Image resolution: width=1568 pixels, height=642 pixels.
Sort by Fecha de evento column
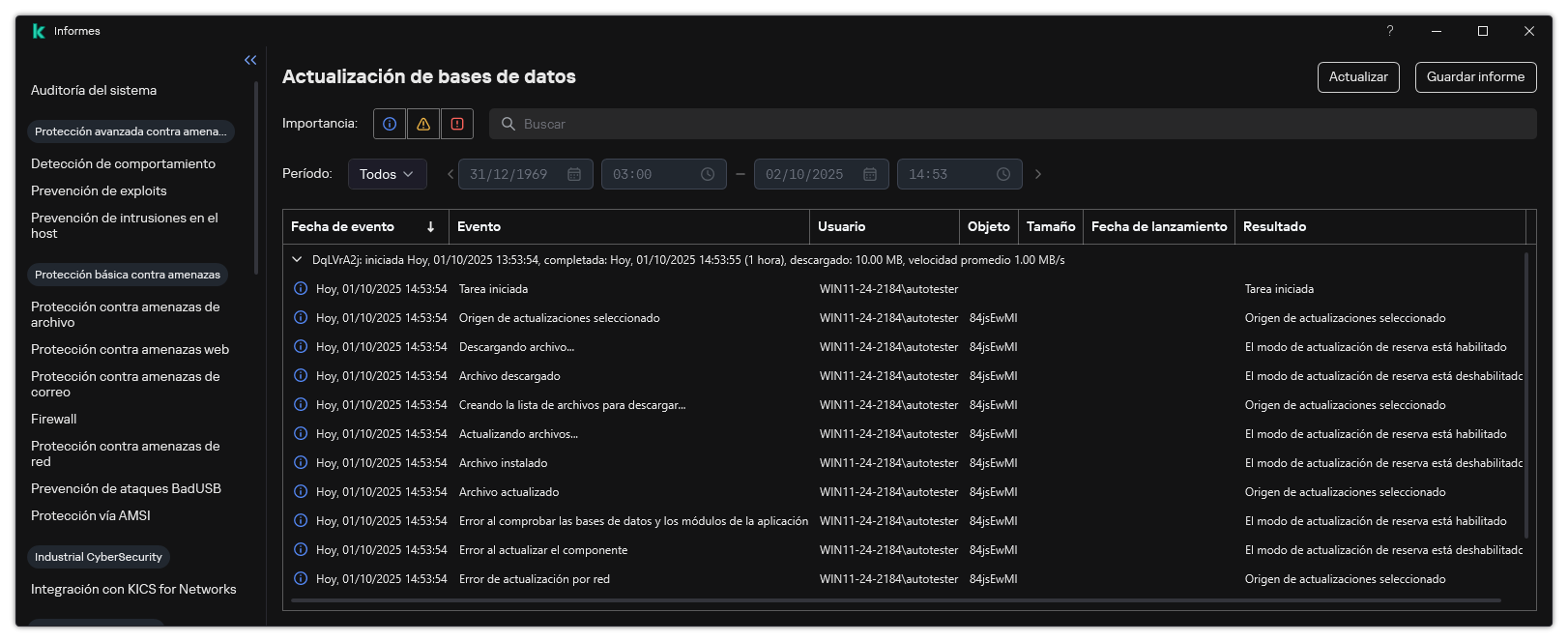pyautogui.click(x=365, y=226)
